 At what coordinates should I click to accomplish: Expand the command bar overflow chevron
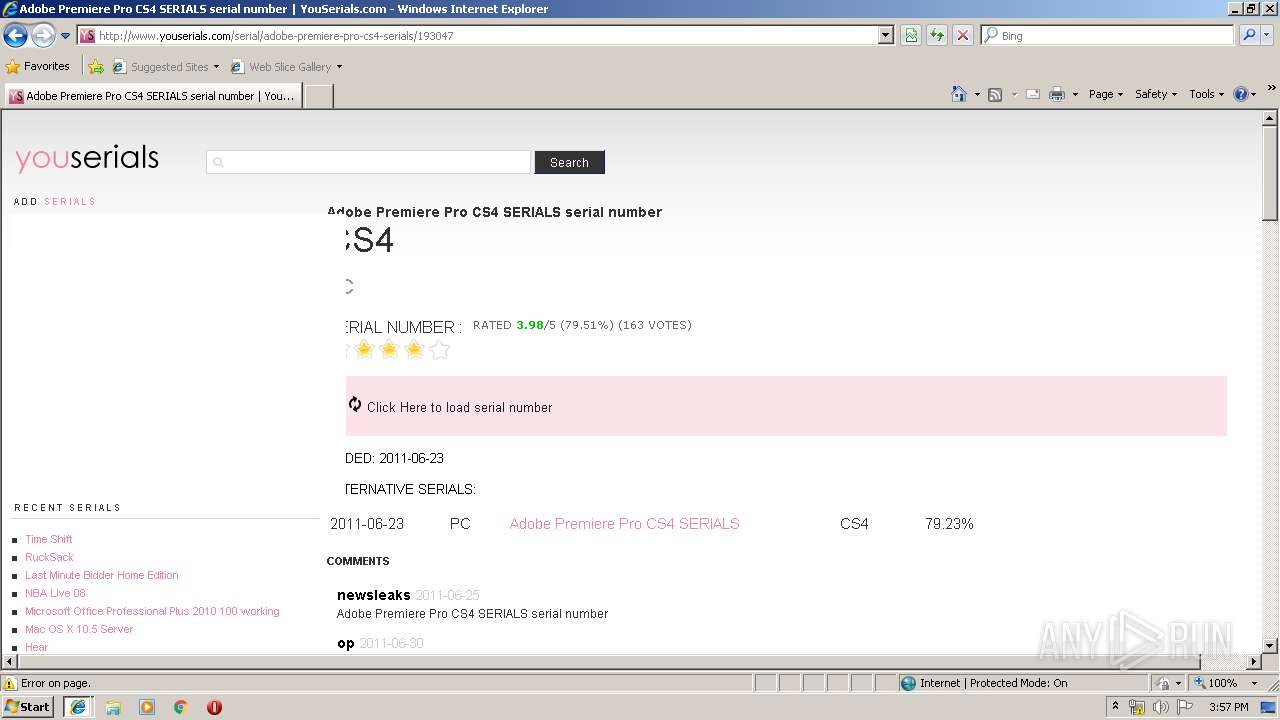pos(1271,89)
